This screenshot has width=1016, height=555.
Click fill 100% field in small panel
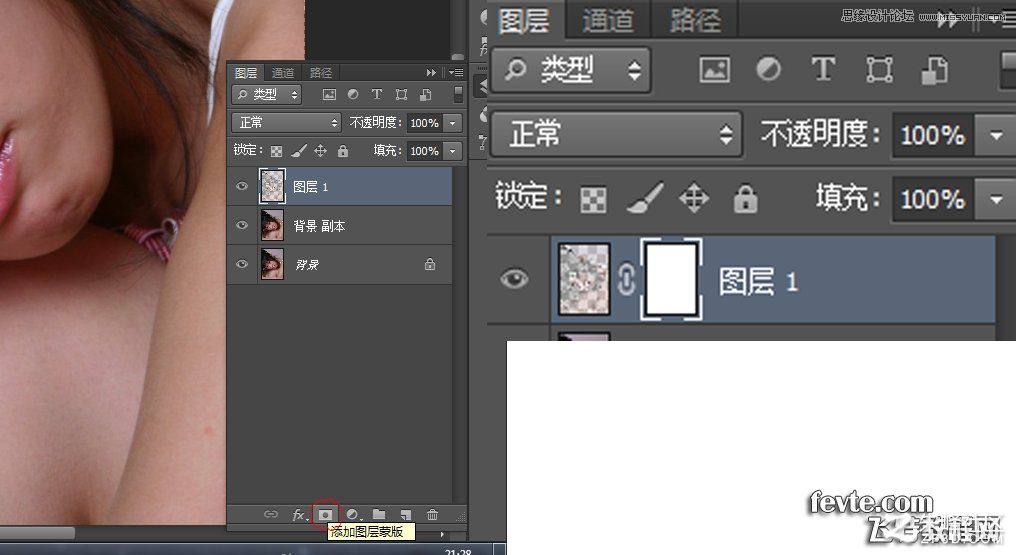424,151
